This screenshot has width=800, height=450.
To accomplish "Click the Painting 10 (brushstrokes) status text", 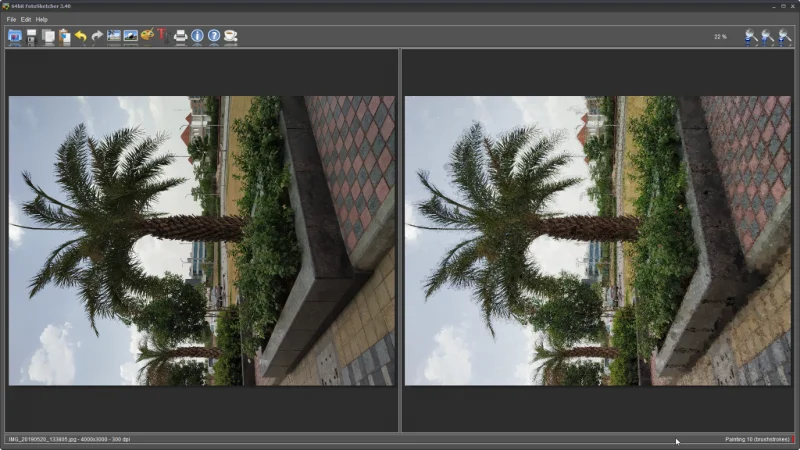I will 757,439.
